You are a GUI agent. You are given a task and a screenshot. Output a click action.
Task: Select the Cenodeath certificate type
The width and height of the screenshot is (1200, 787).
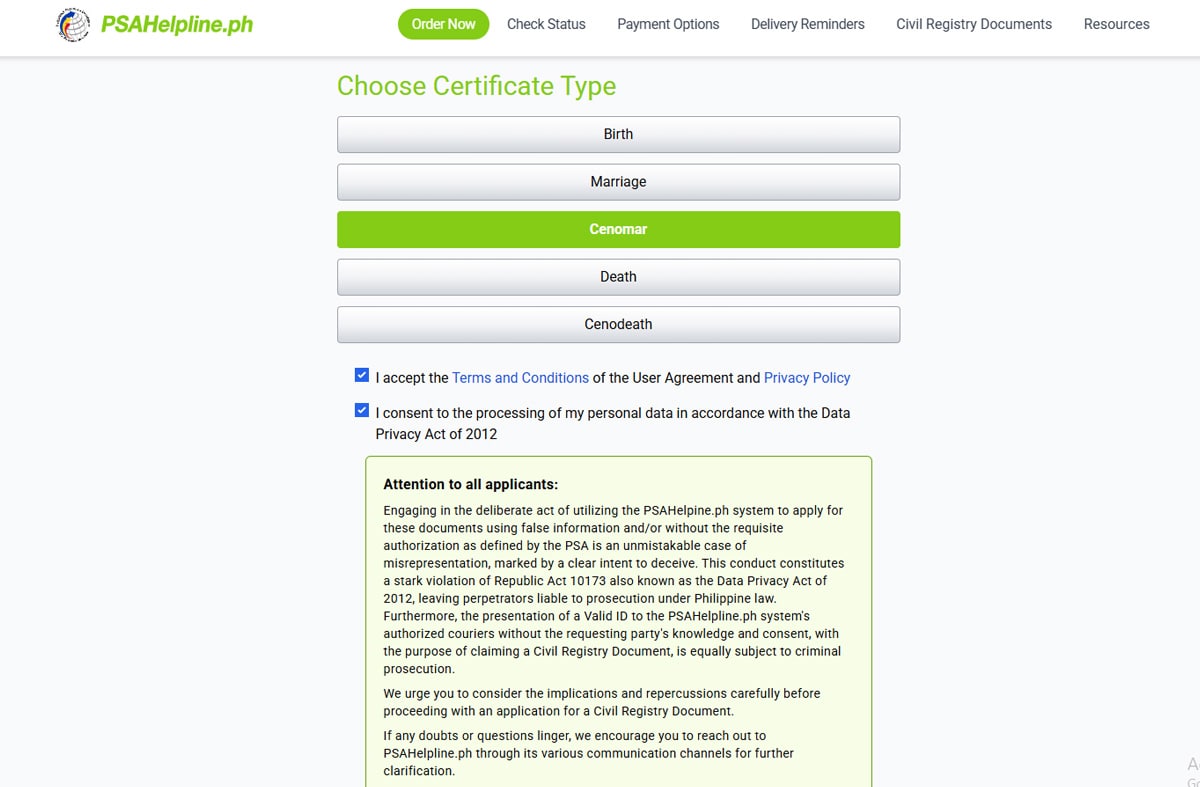click(x=618, y=324)
